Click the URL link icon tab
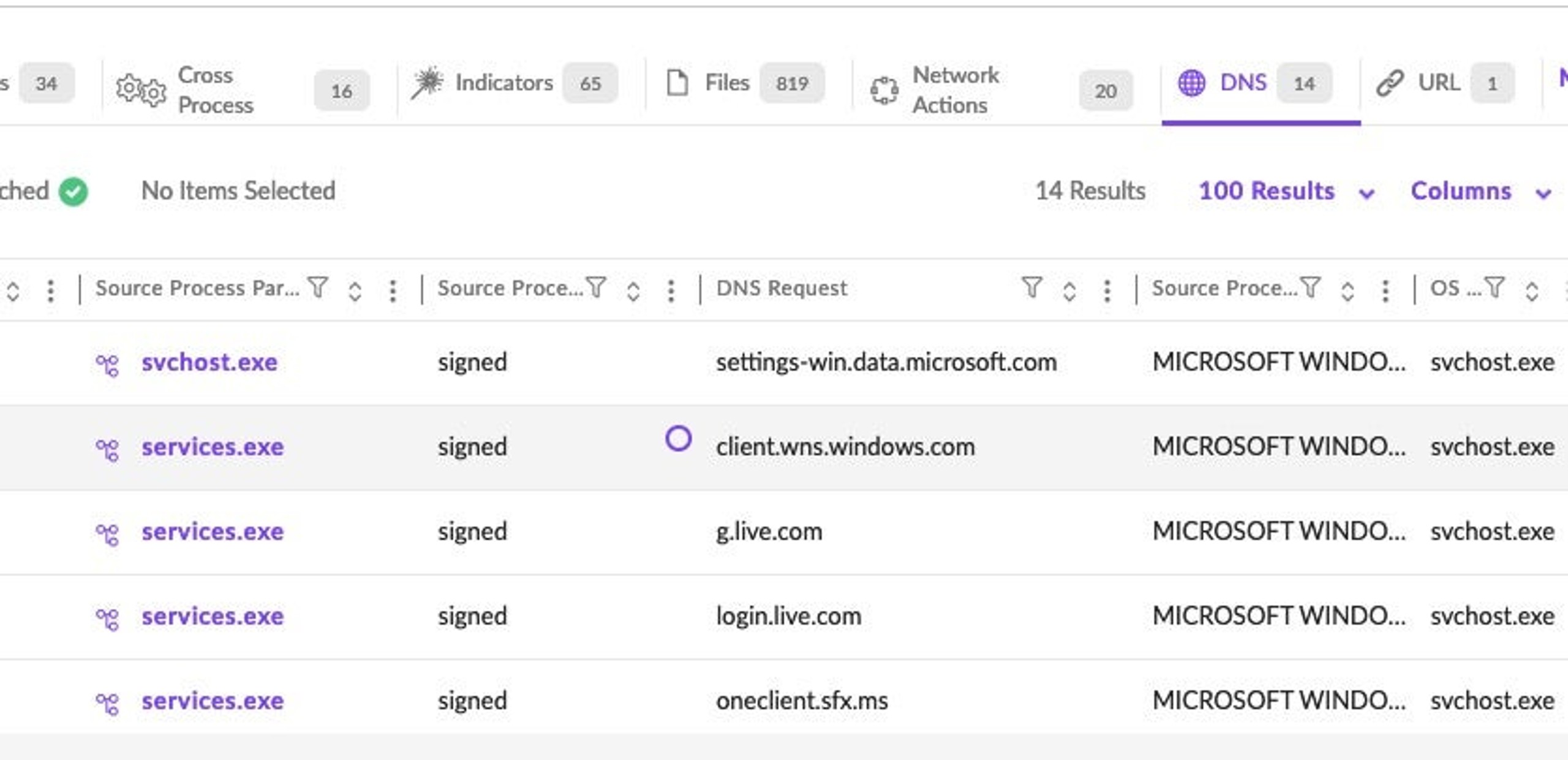Viewport: 1568px width, 760px height. (1389, 83)
